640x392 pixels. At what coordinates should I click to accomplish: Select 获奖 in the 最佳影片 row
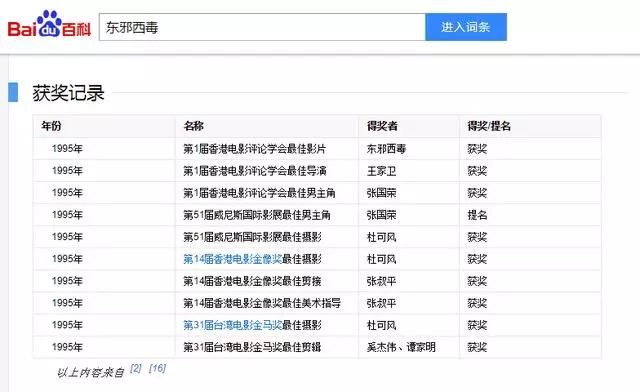pyautogui.click(x=477, y=149)
